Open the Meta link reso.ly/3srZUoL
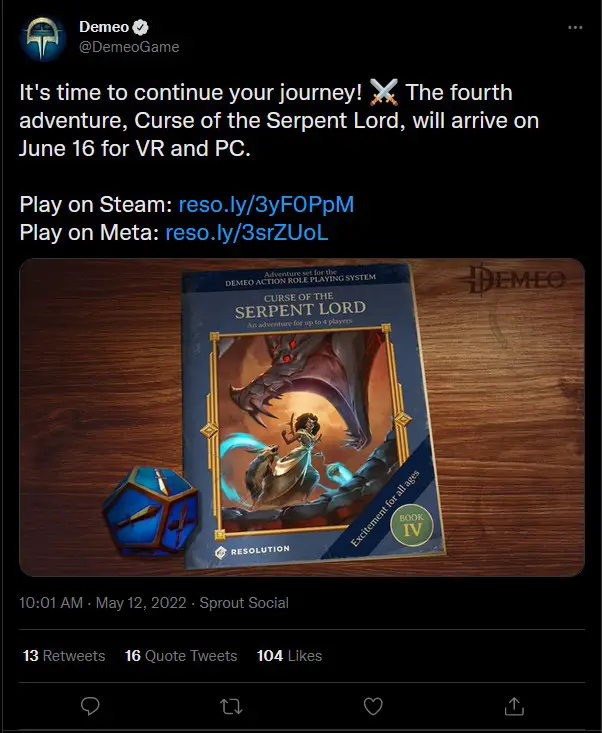602x733 pixels. click(x=247, y=232)
